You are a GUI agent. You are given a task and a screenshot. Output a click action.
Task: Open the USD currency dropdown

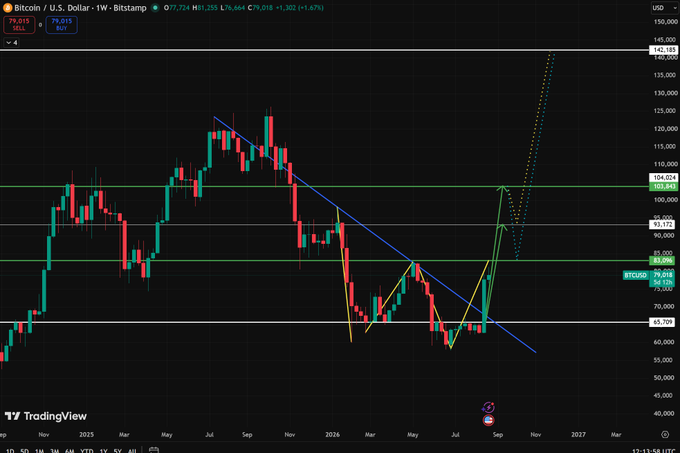point(664,8)
